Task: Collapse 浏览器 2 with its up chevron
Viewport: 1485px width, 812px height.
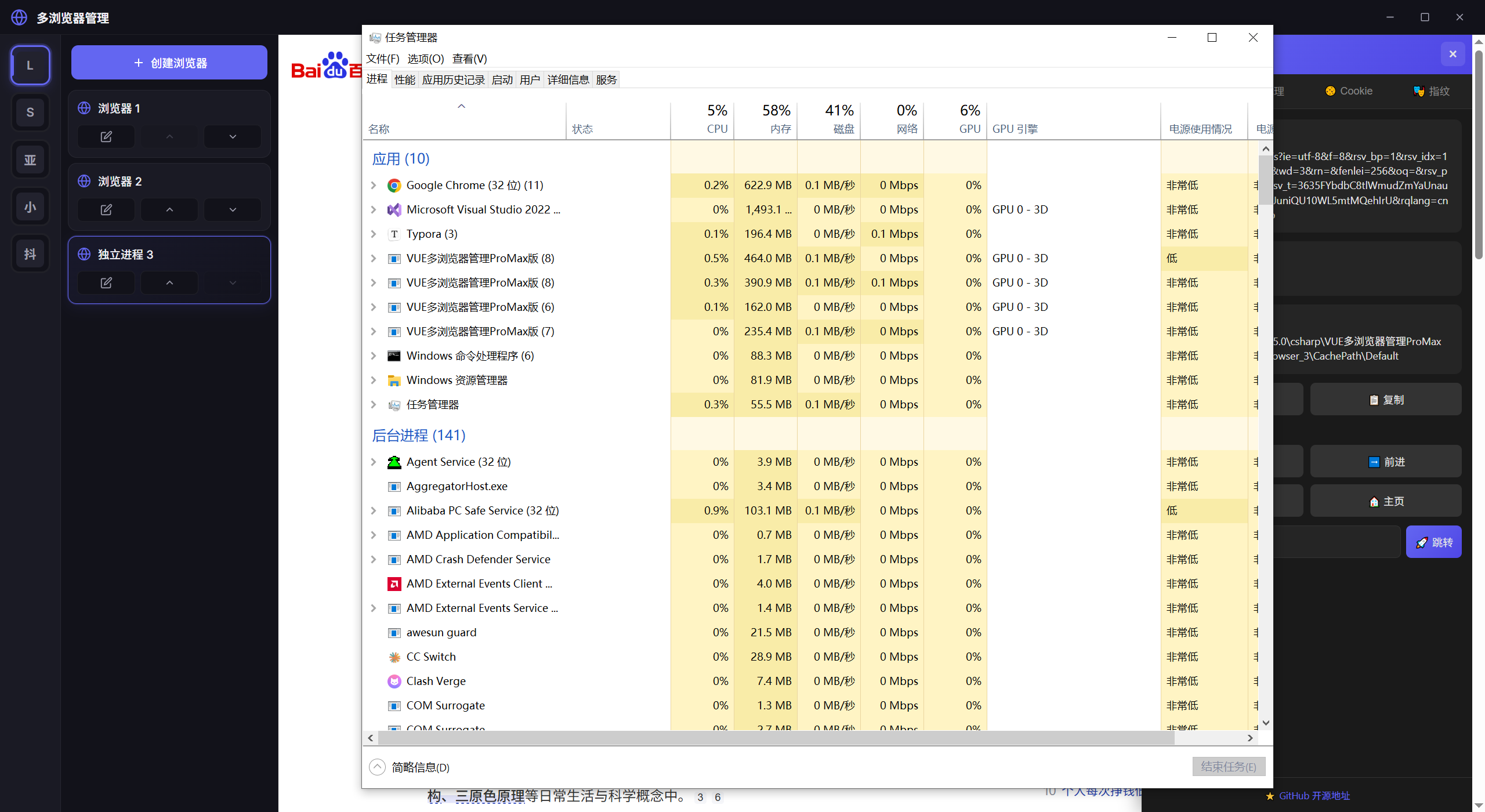Action: click(x=168, y=209)
